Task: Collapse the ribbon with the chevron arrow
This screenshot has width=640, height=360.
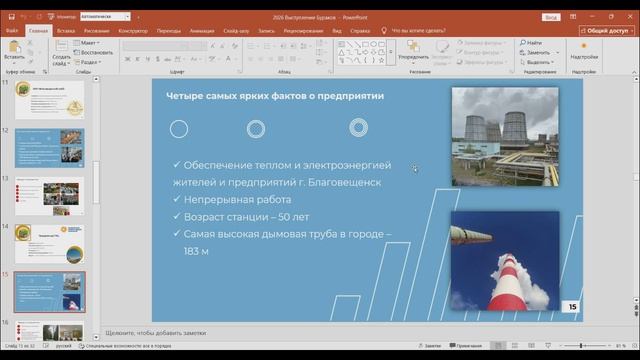Action: (x=634, y=72)
